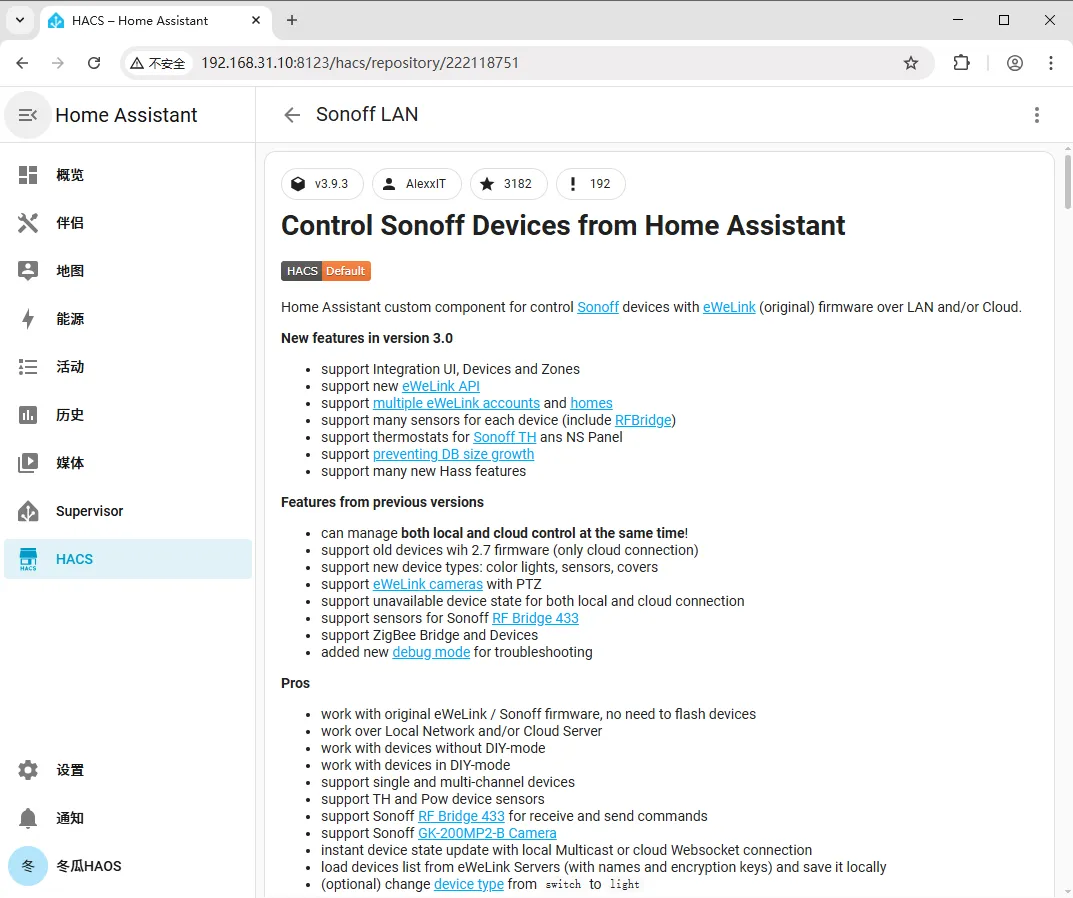Open the RFBridge link

[643, 420]
